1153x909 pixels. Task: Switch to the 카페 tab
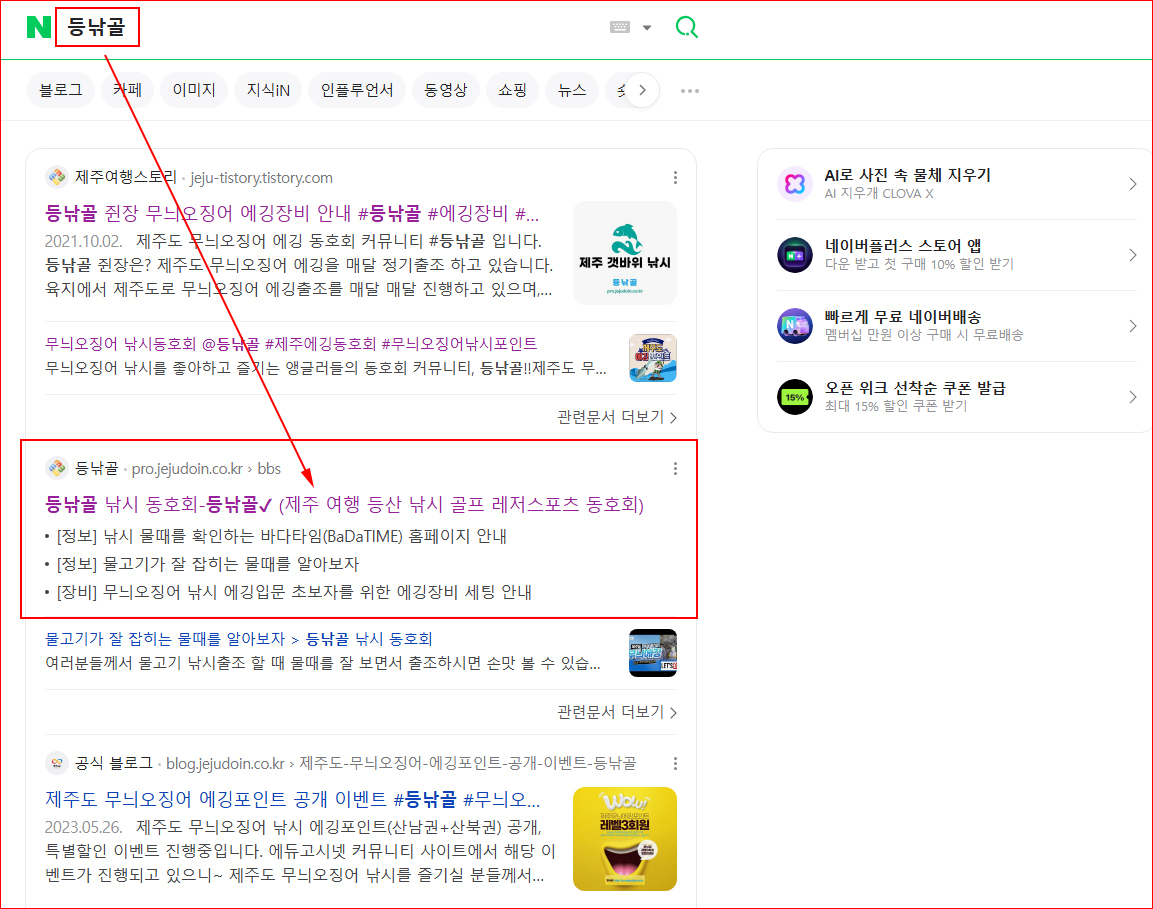pyautogui.click(x=127, y=90)
